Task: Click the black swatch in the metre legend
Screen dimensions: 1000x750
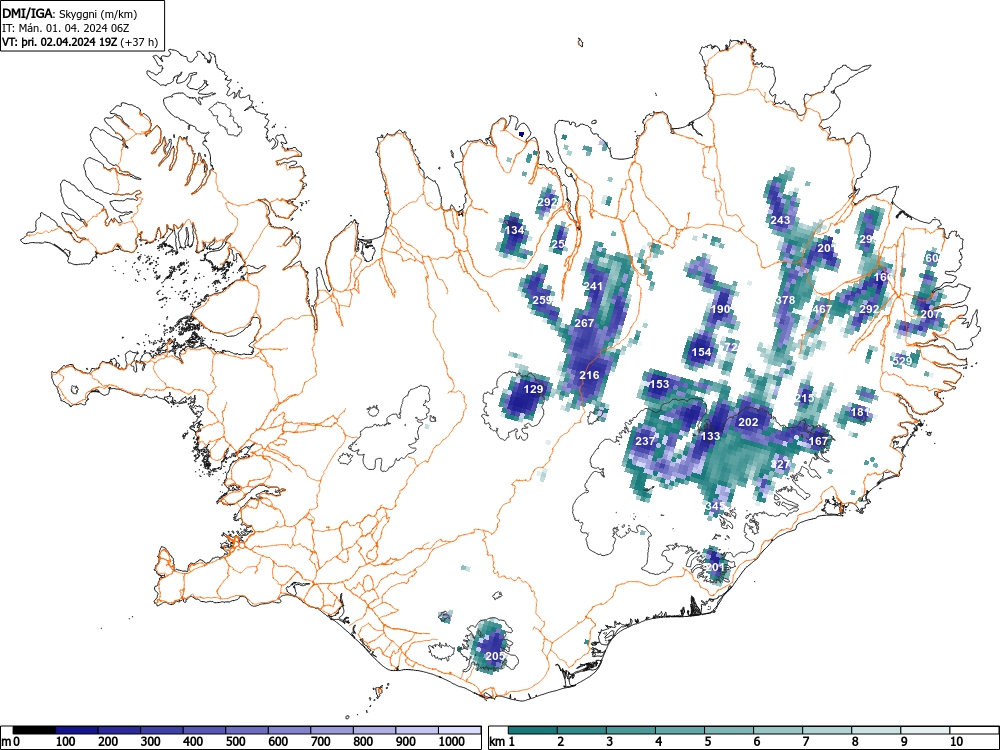Action: [x=34, y=730]
